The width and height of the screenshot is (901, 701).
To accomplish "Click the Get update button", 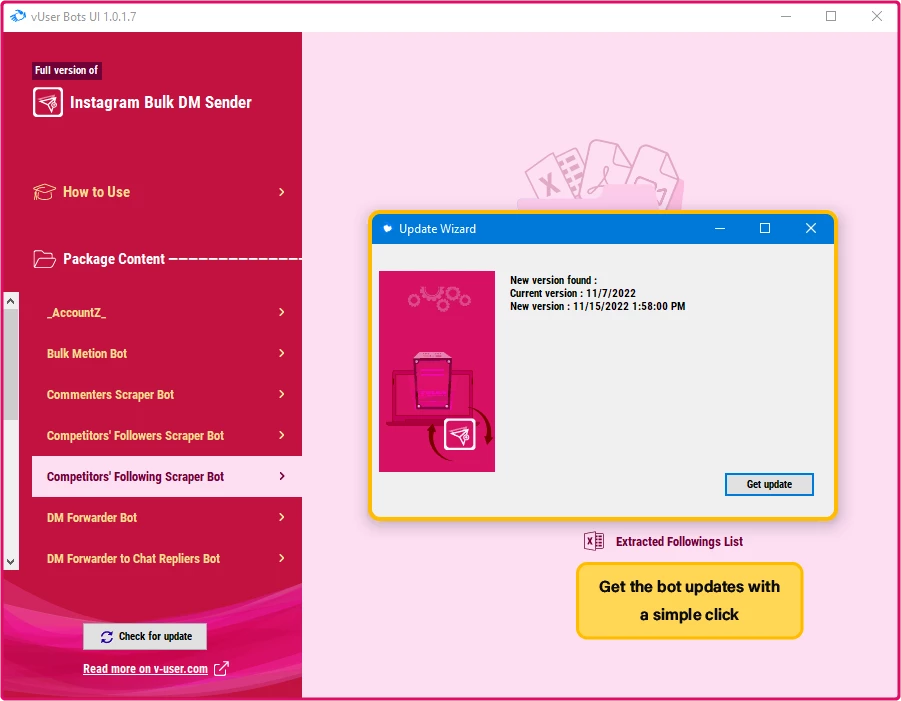I will pos(769,484).
